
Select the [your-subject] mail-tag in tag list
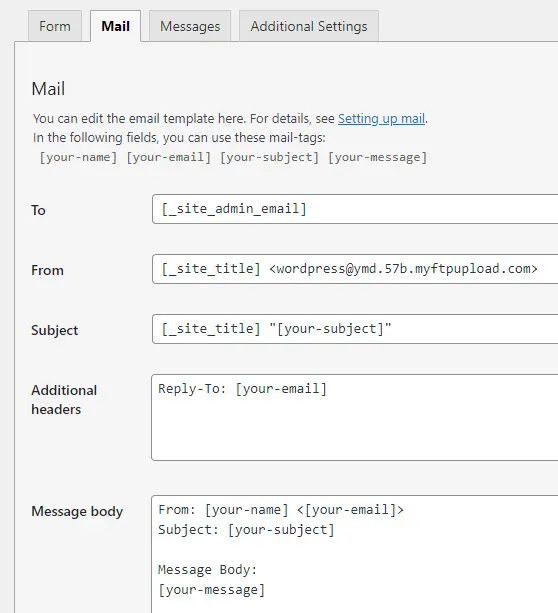click(269, 157)
